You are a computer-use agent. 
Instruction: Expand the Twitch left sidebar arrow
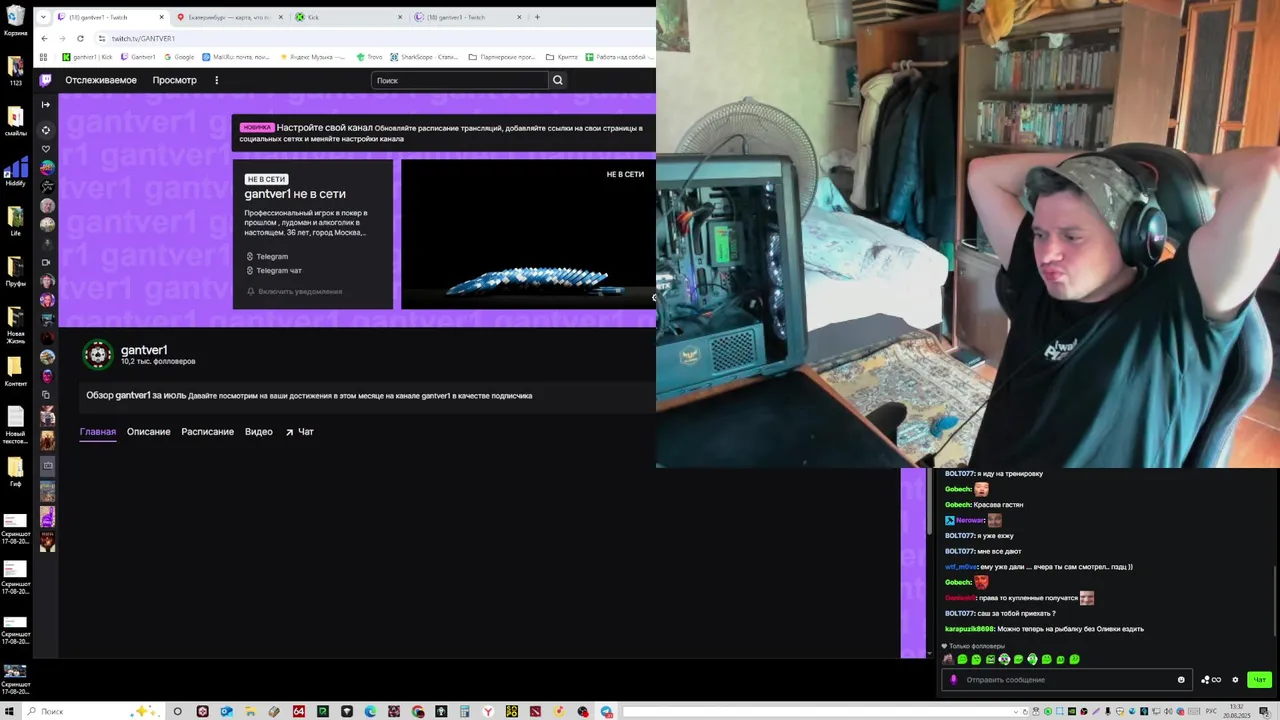click(x=46, y=104)
